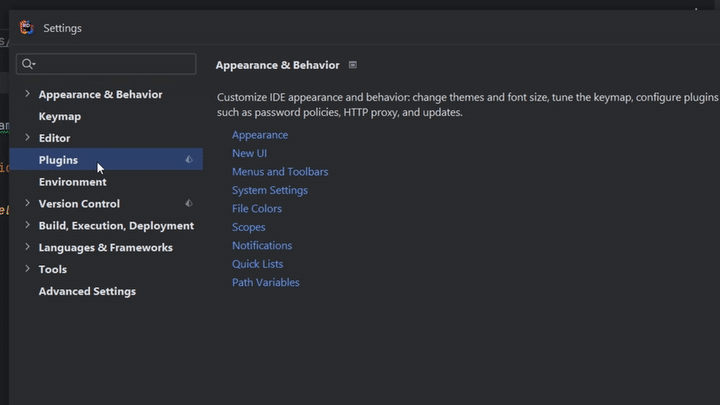Expand the Version Control chevron
Viewport: 720px width, 405px height.
[x=27, y=204]
